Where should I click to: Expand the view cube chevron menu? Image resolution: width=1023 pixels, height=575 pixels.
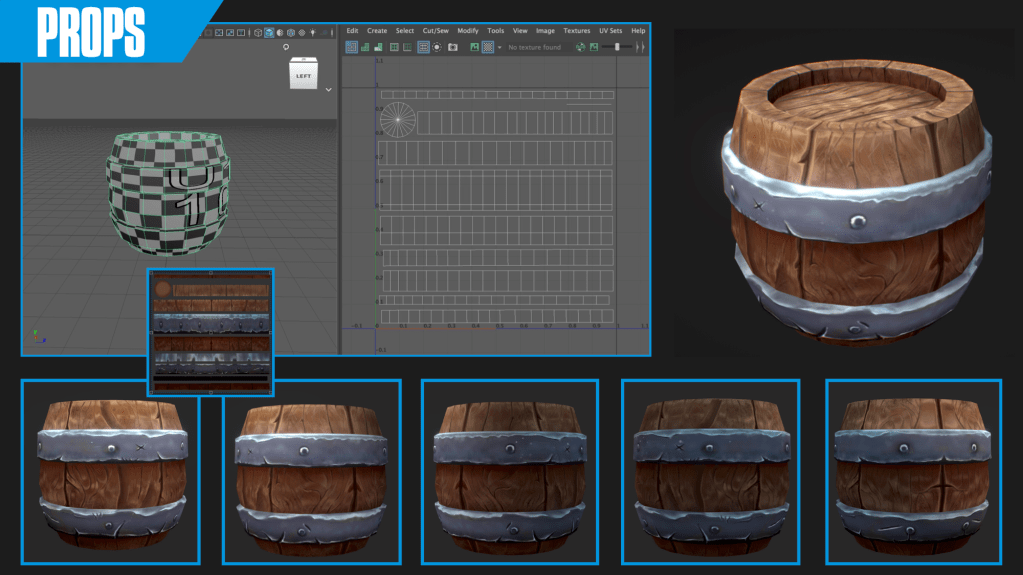tap(328, 90)
